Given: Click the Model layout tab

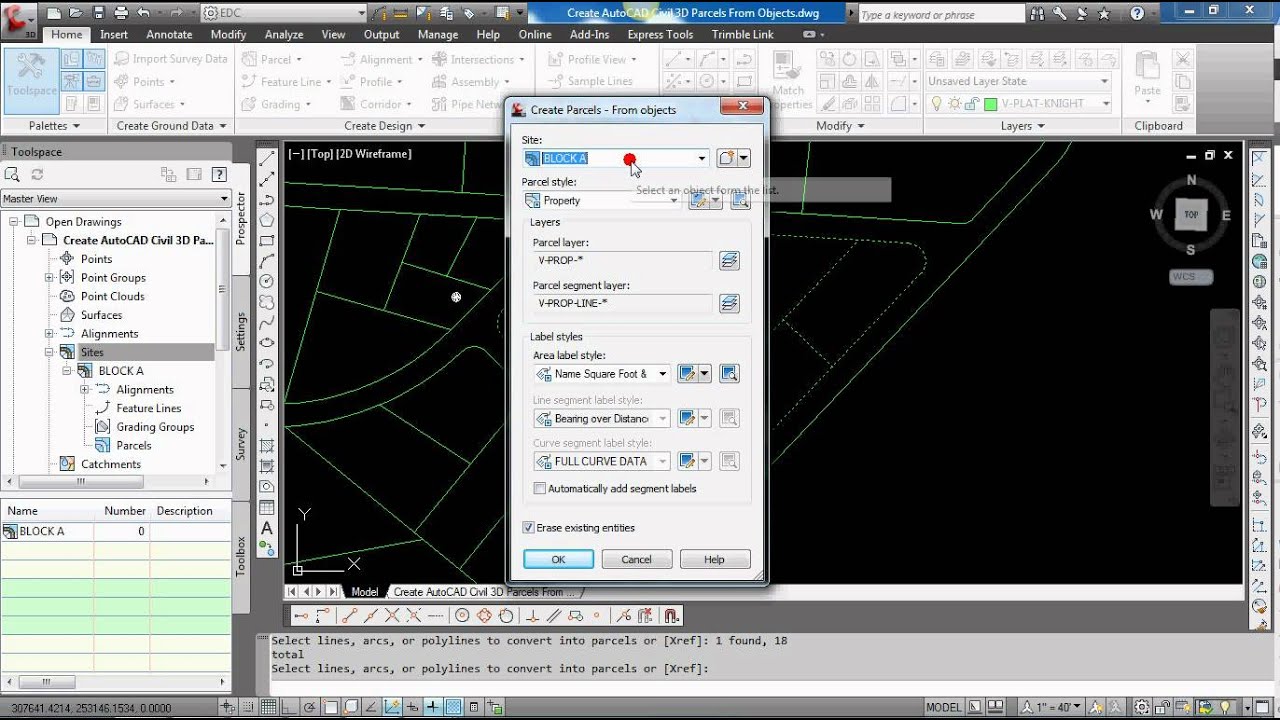Looking at the screenshot, I should [365, 592].
